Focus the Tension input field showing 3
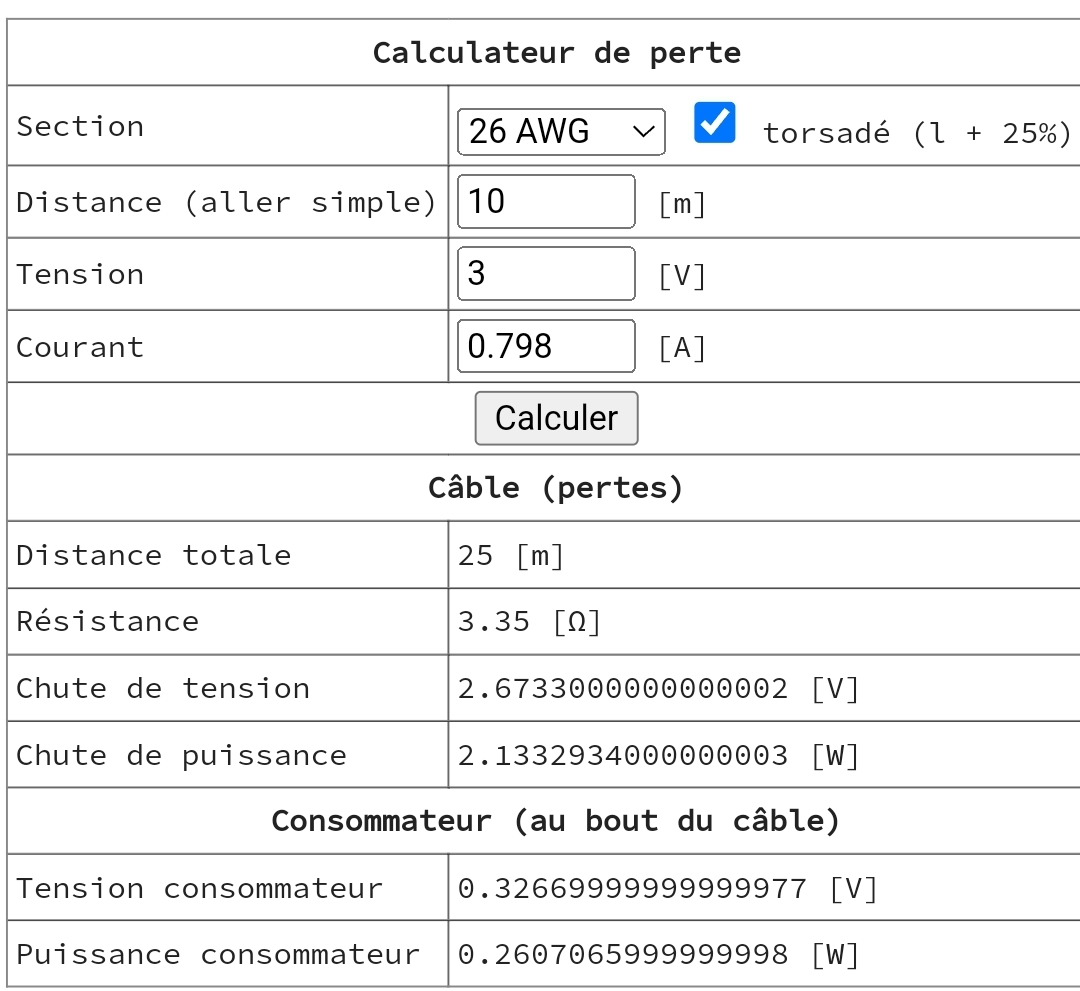 click(x=545, y=274)
